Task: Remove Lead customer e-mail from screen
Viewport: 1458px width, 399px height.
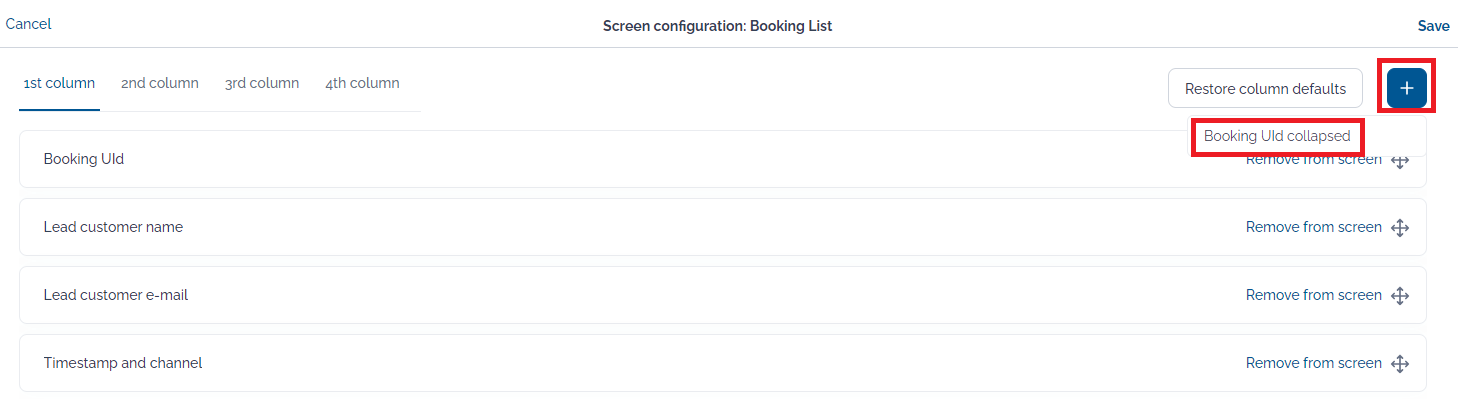Action: click(1313, 295)
